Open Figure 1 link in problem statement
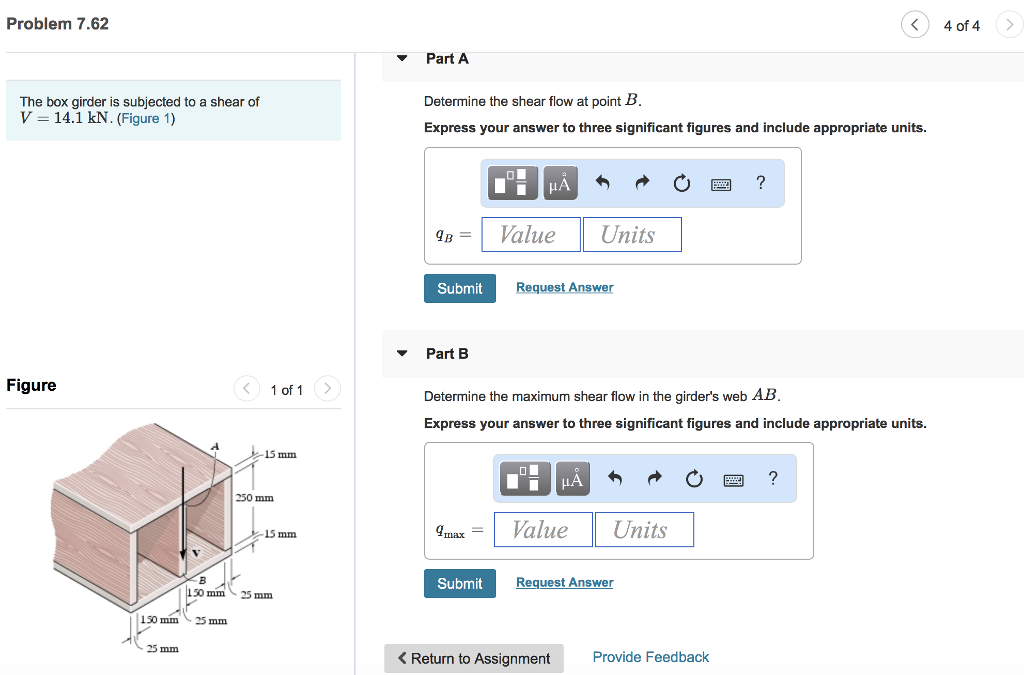This screenshot has width=1024, height=675. click(145, 118)
